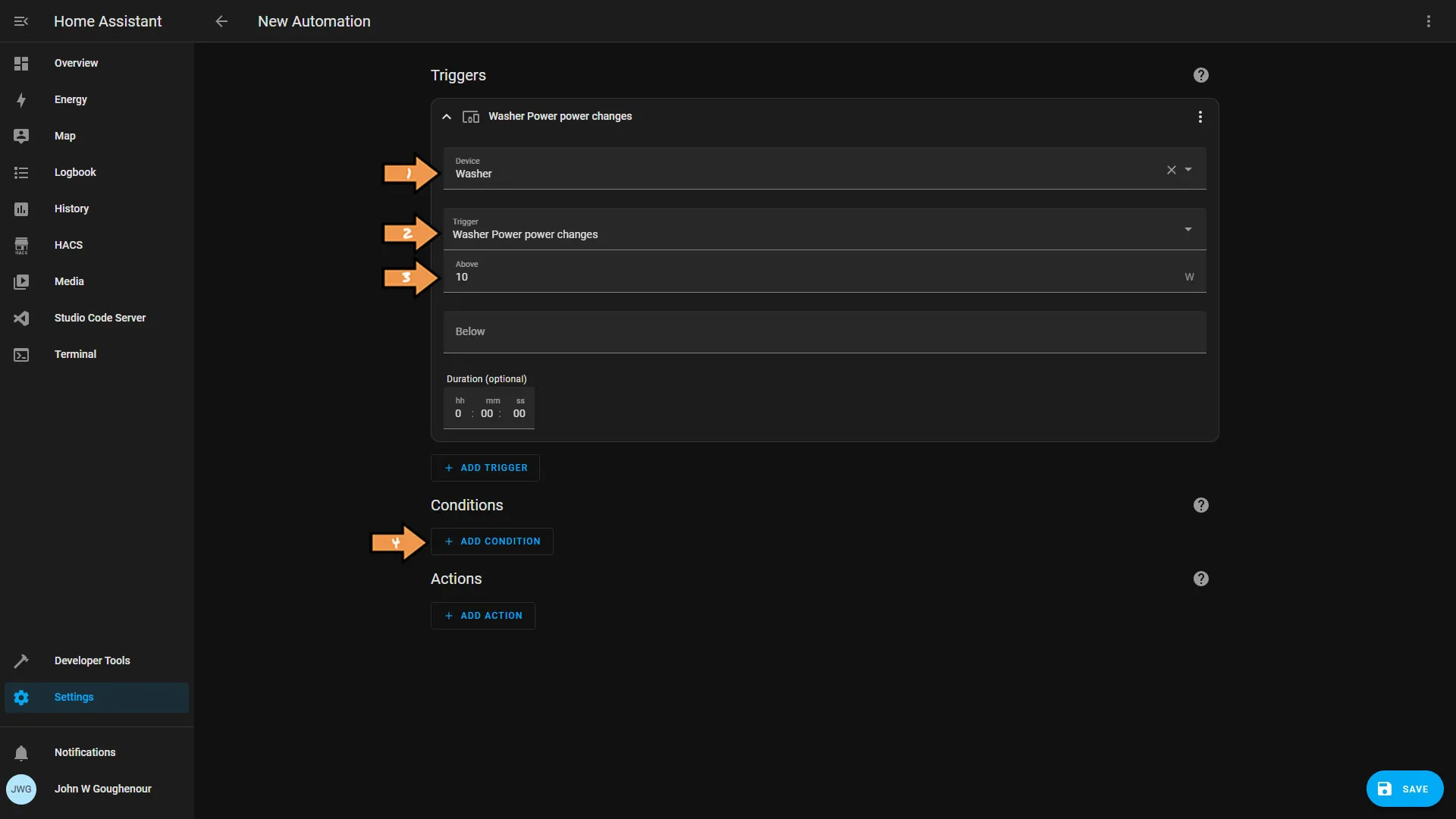Open Studio Code Server
The image size is (1456, 819).
click(x=100, y=318)
